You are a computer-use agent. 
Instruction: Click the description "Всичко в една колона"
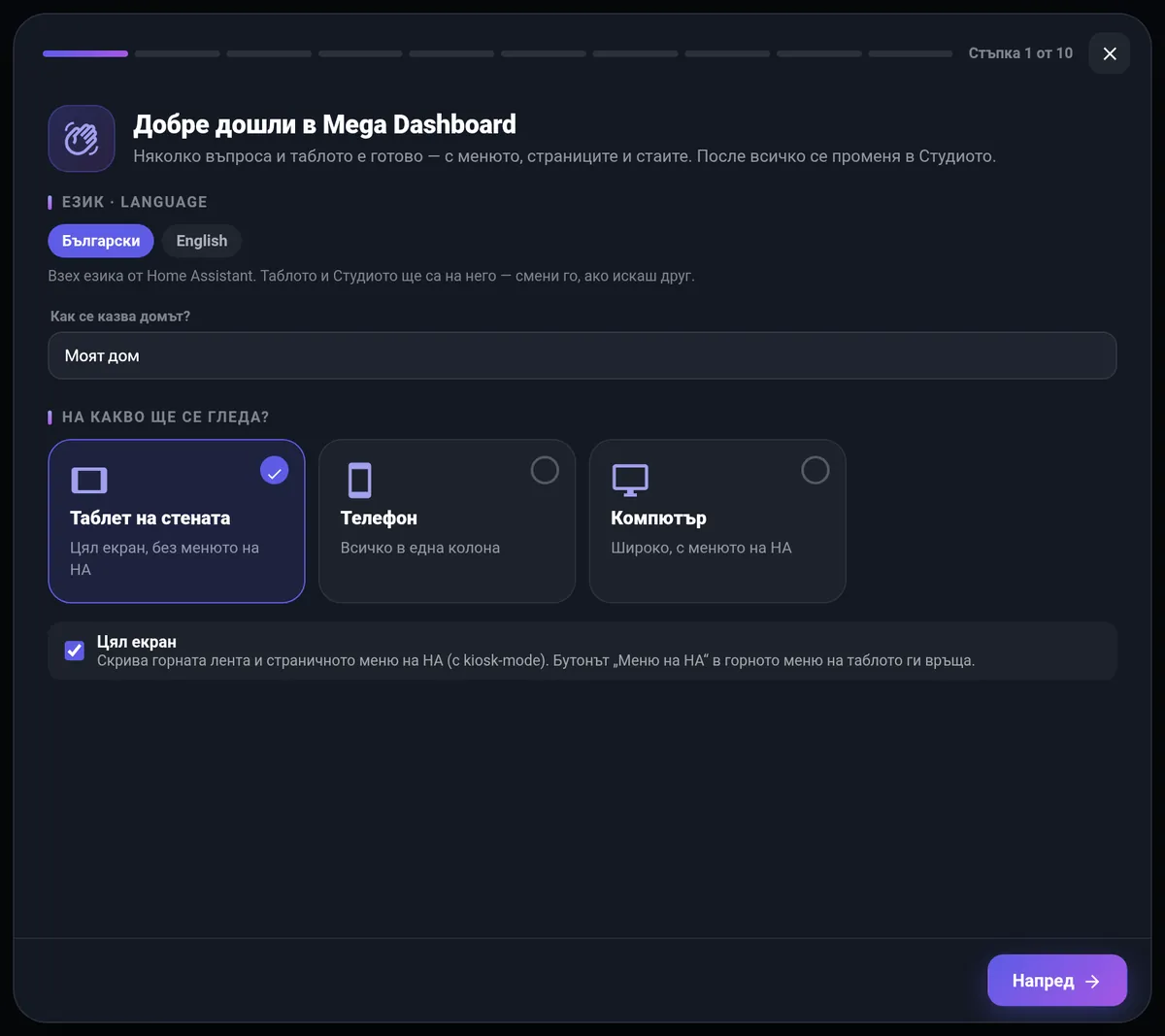[x=420, y=548]
